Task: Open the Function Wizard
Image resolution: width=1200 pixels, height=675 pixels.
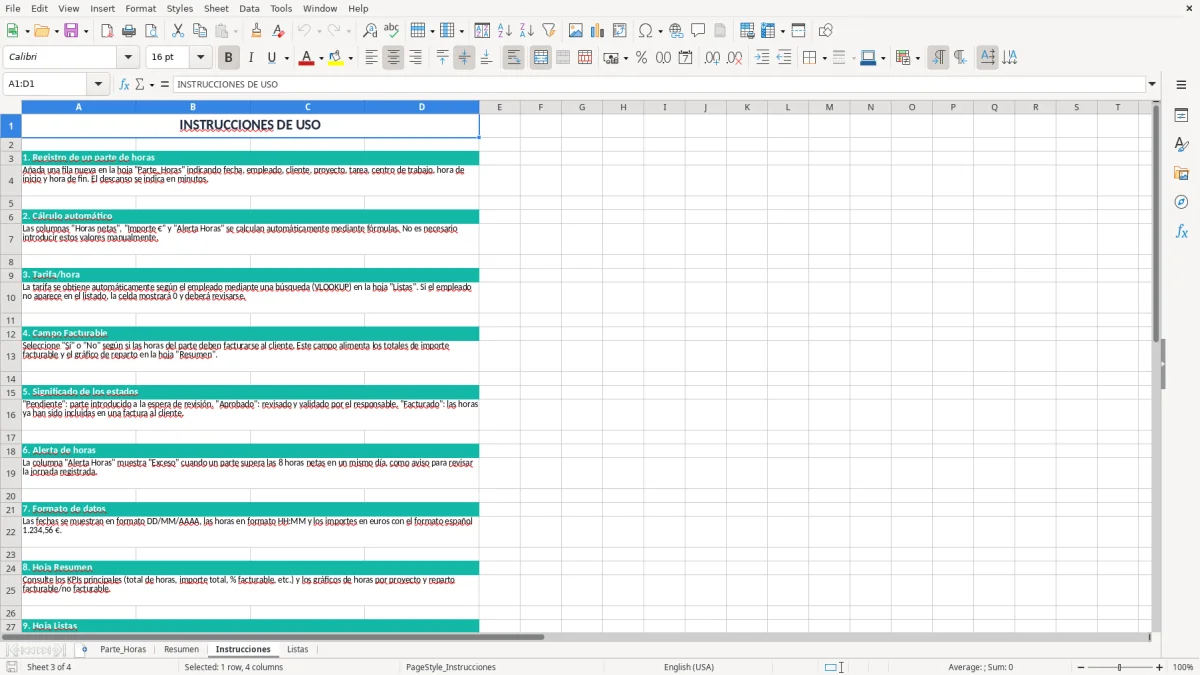Action: tap(124, 84)
